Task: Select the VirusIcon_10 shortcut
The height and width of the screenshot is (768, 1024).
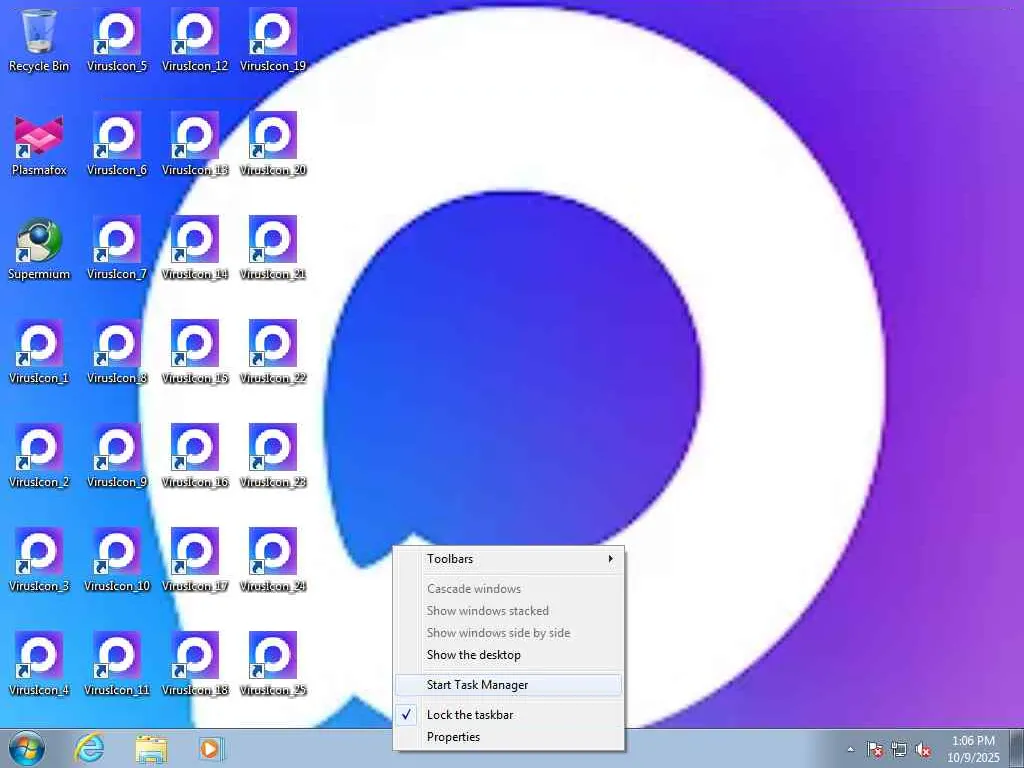Action: (x=117, y=560)
